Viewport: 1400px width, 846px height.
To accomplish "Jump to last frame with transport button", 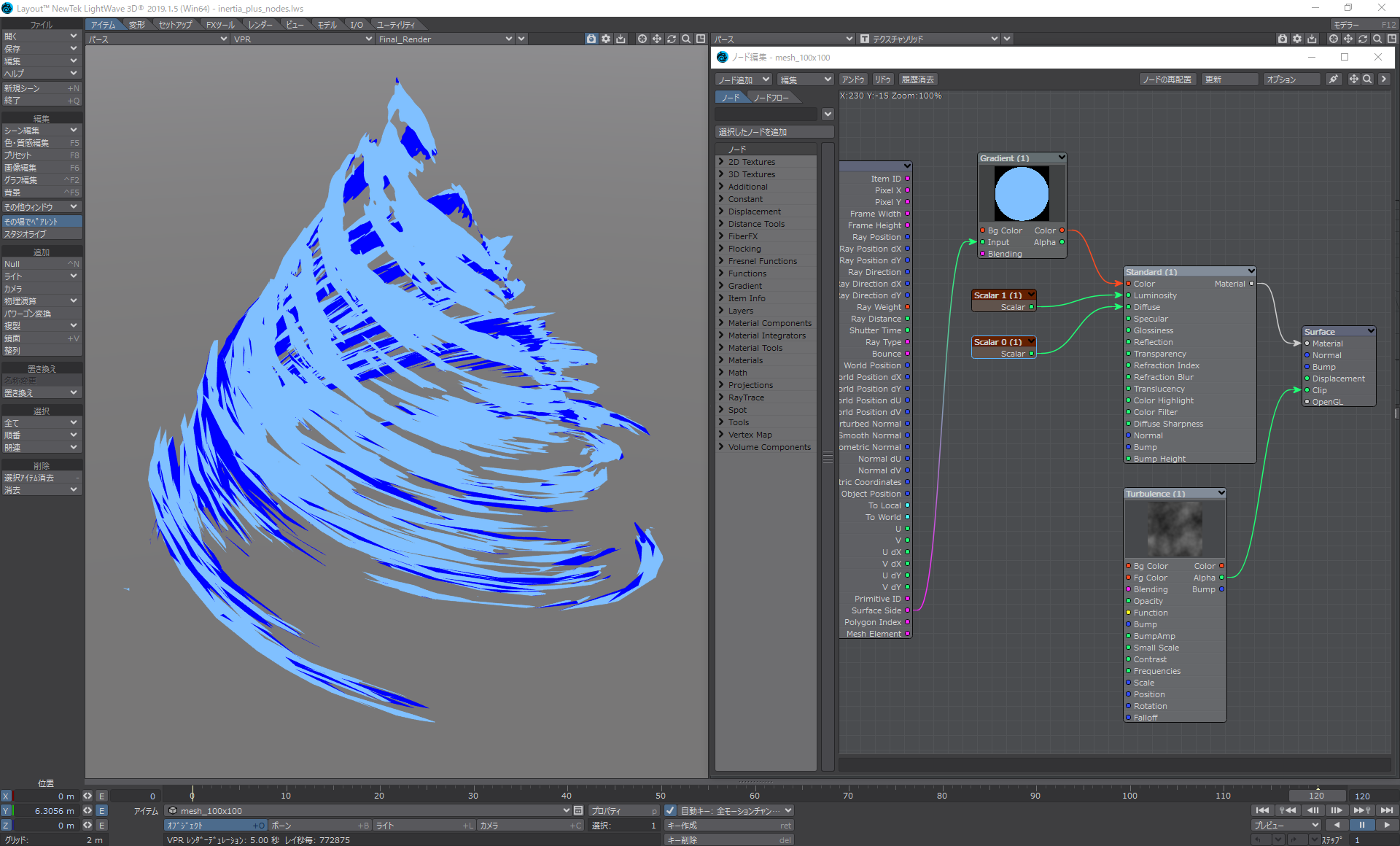I will [1387, 810].
